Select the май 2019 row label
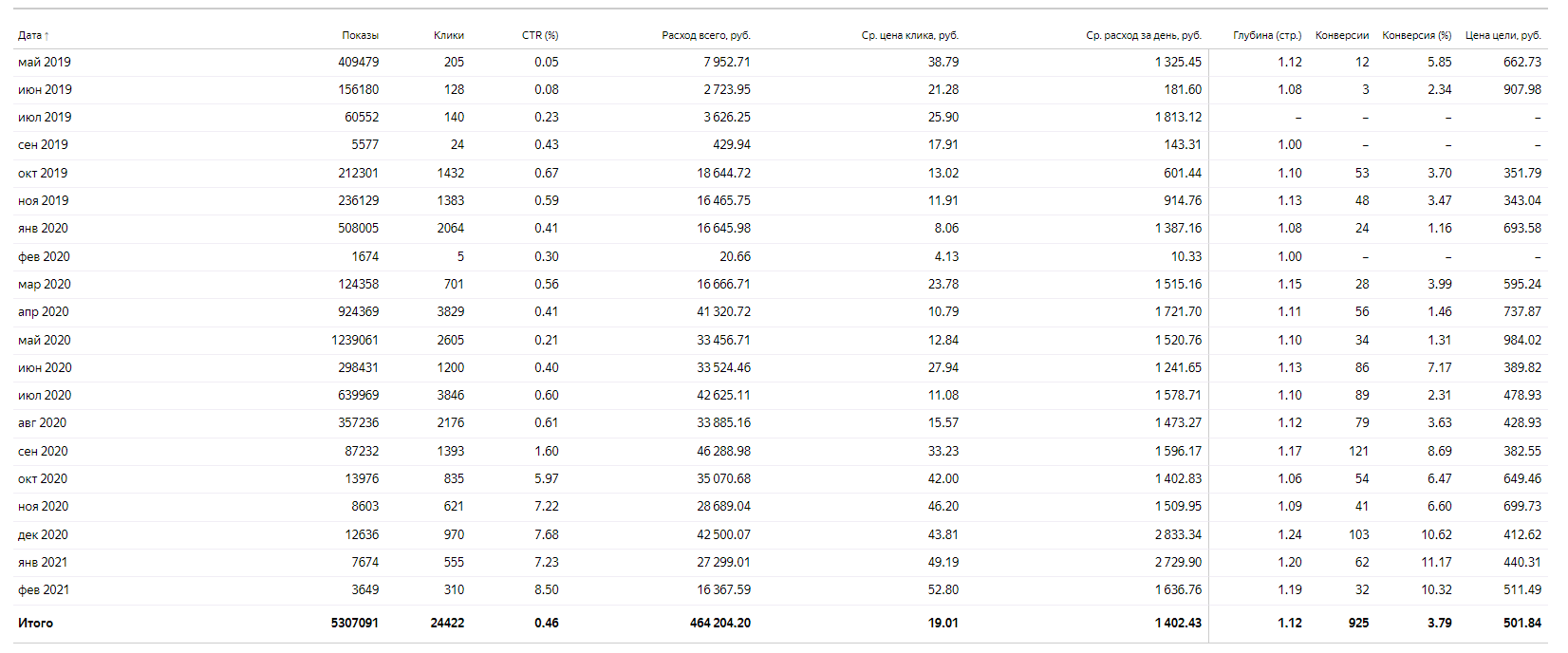Screen dimensions: 1568x653 [45, 62]
